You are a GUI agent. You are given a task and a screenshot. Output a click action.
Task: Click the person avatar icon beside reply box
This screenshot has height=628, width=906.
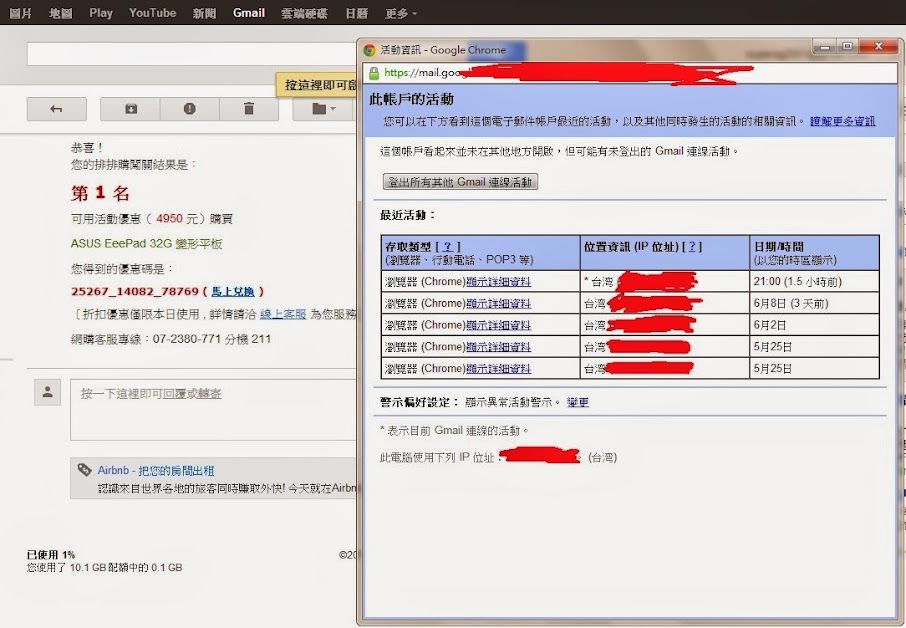[x=47, y=392]
